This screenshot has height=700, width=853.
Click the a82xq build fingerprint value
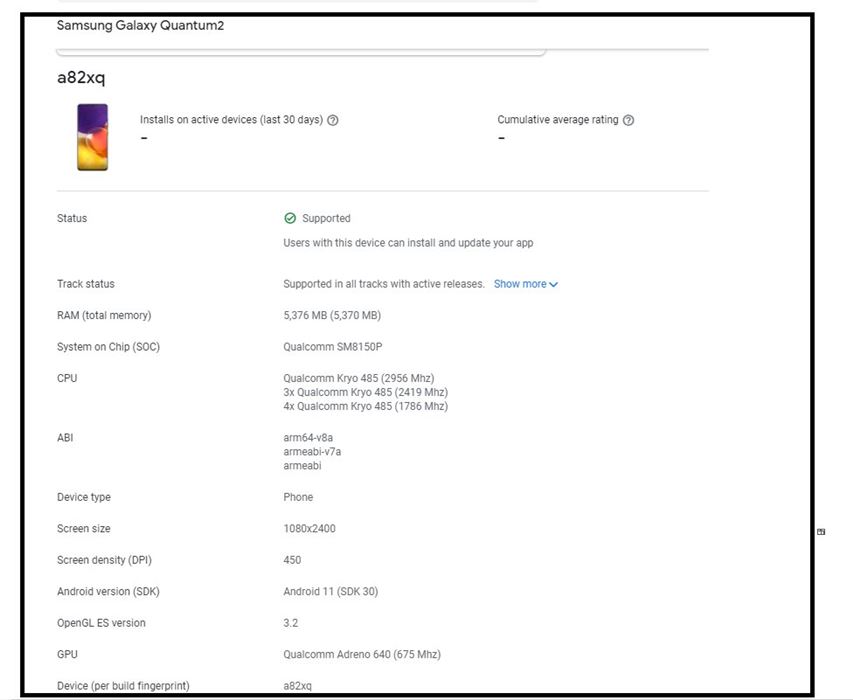297,686
